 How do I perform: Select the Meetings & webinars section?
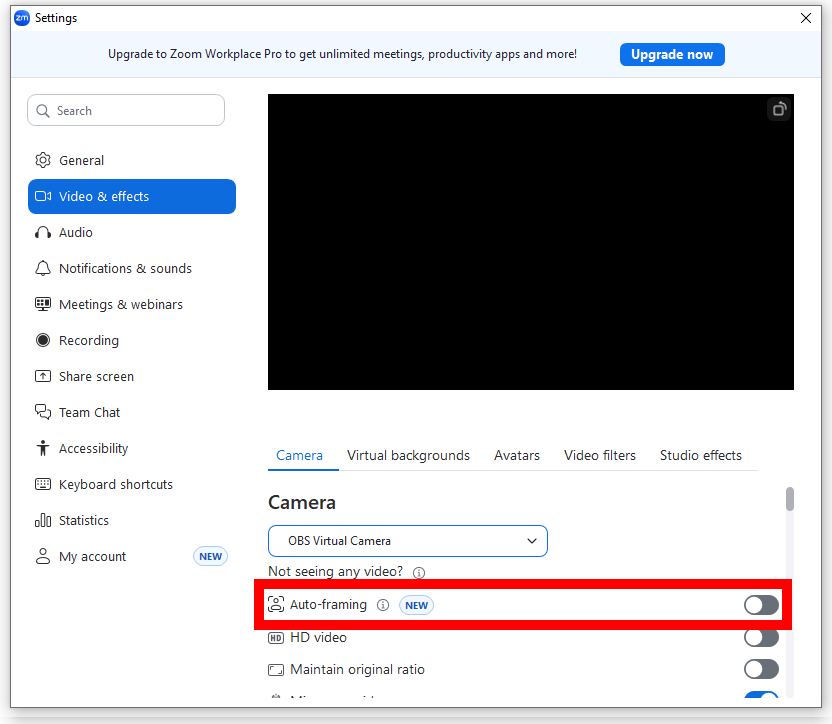tap(124, 304)
